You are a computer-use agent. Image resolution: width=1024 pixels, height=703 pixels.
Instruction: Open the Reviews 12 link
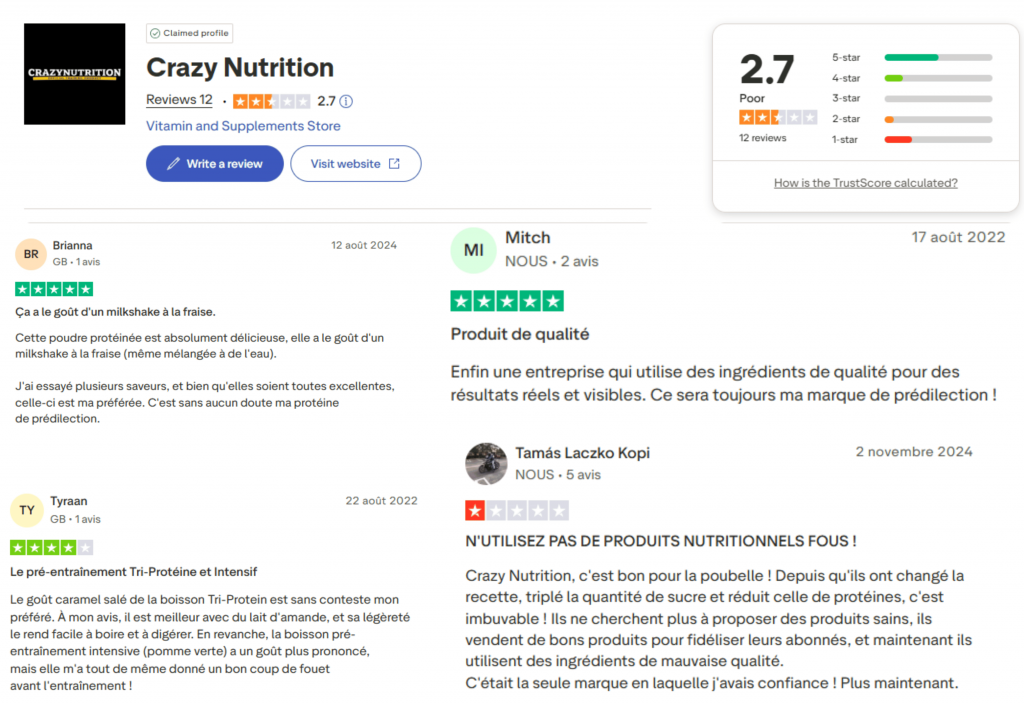[x=179, y=100]
